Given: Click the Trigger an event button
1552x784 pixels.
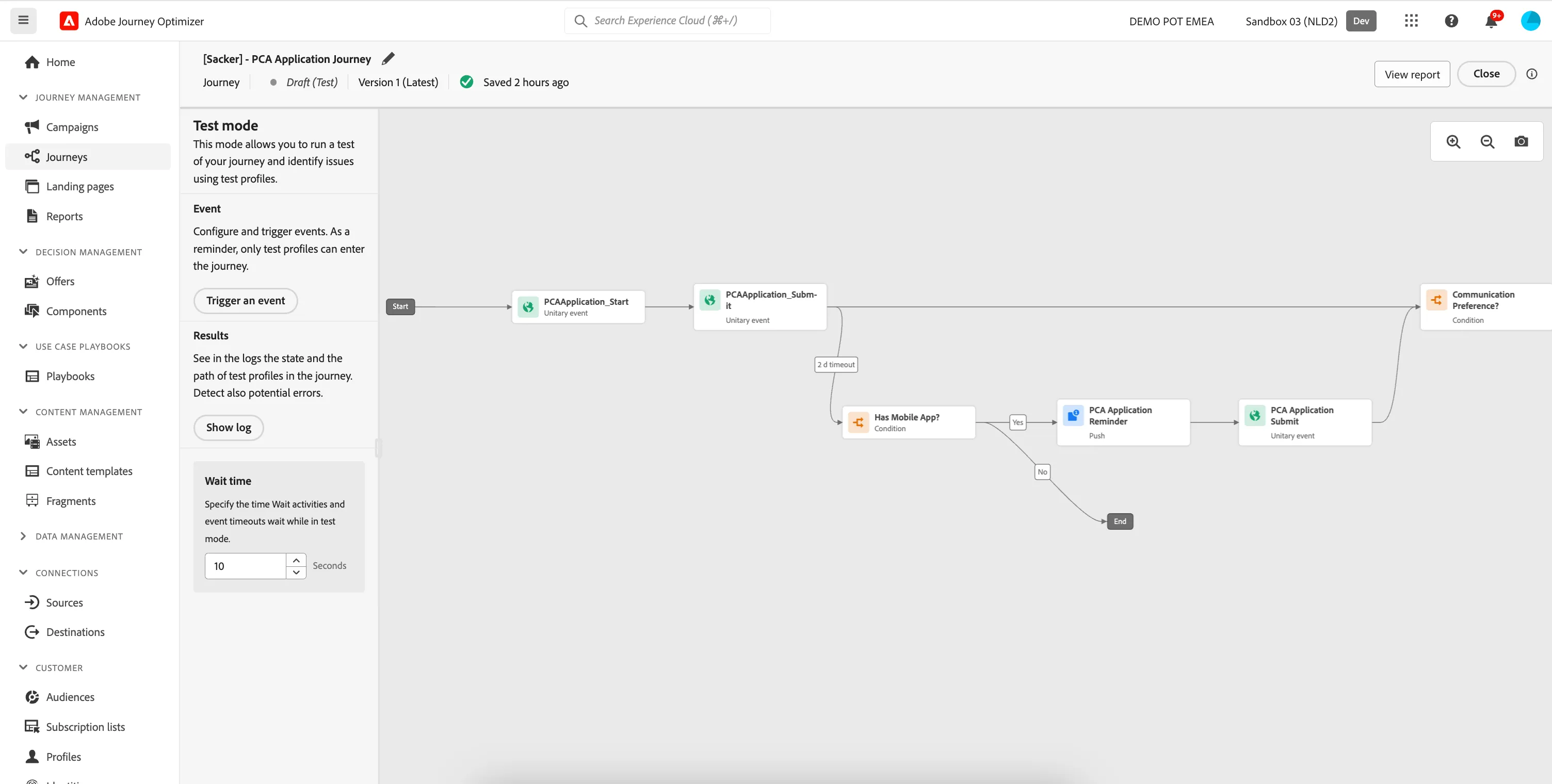Looking at the screenshot, I should (245, 301).
